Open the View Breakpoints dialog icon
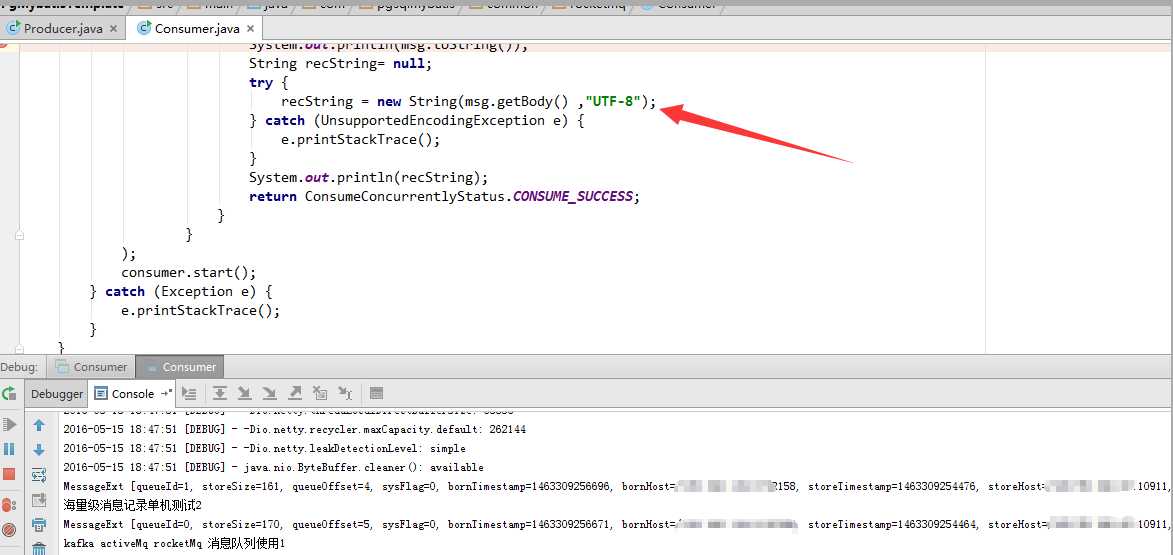 tap(9, 504)
